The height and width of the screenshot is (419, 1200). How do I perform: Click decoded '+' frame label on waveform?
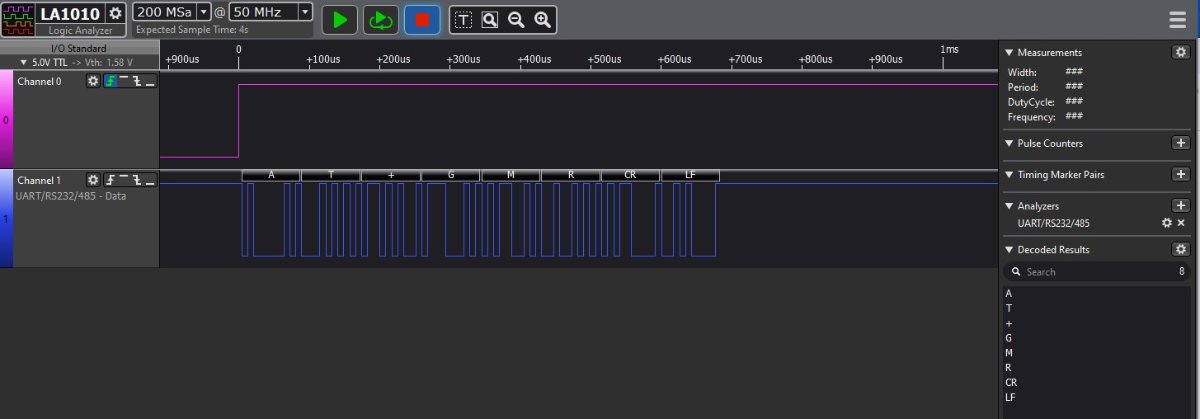pos(391,175)
